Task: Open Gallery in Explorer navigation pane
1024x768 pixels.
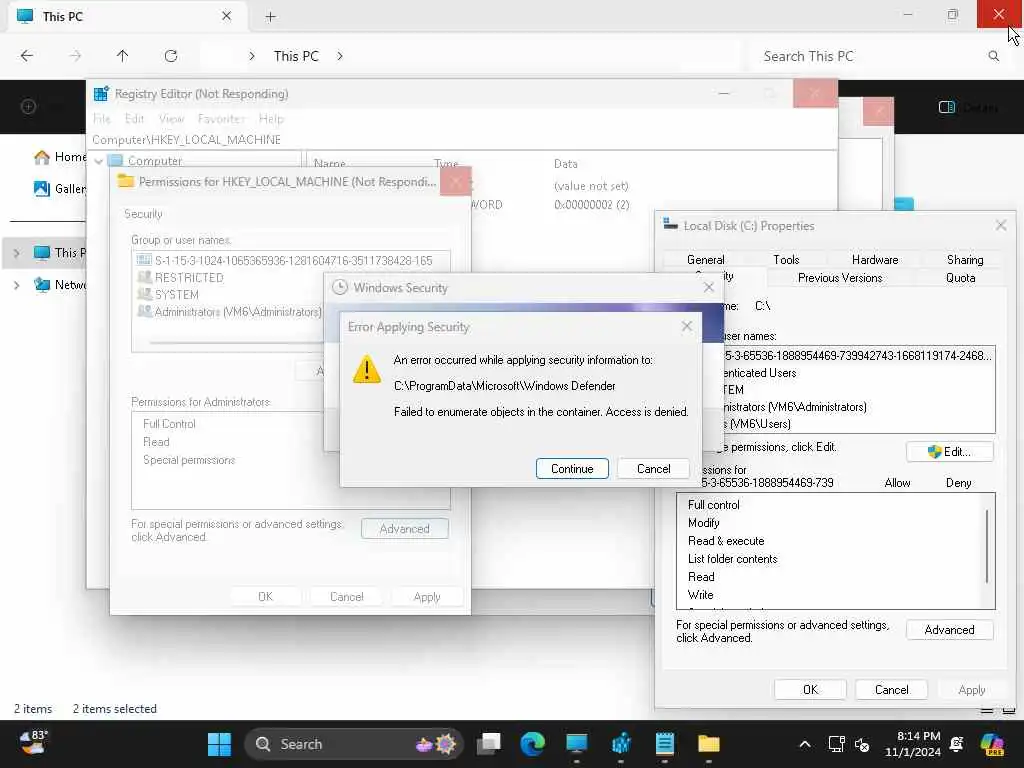Action: coord(60,189)
